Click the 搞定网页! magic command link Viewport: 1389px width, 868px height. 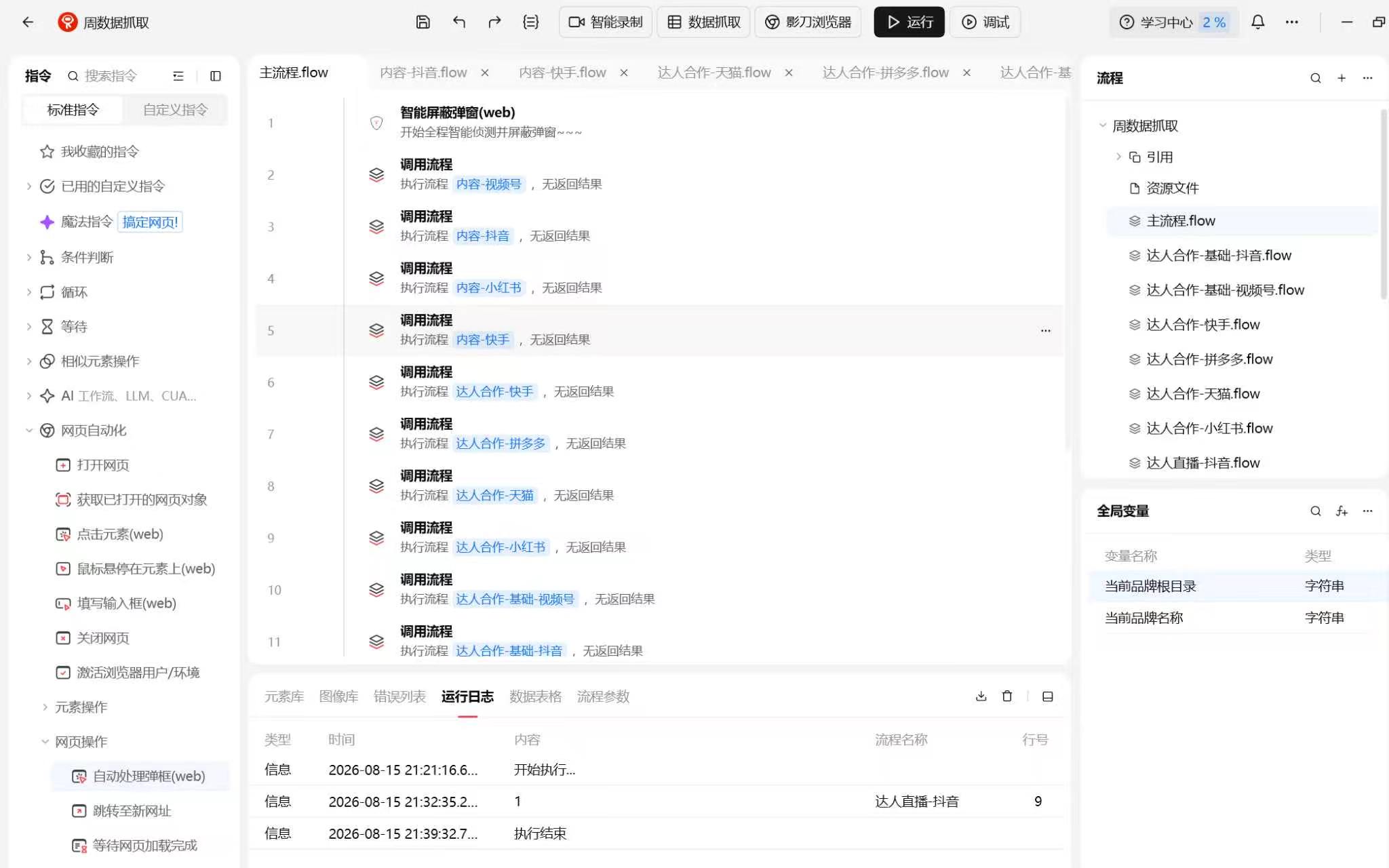[151, 222]
